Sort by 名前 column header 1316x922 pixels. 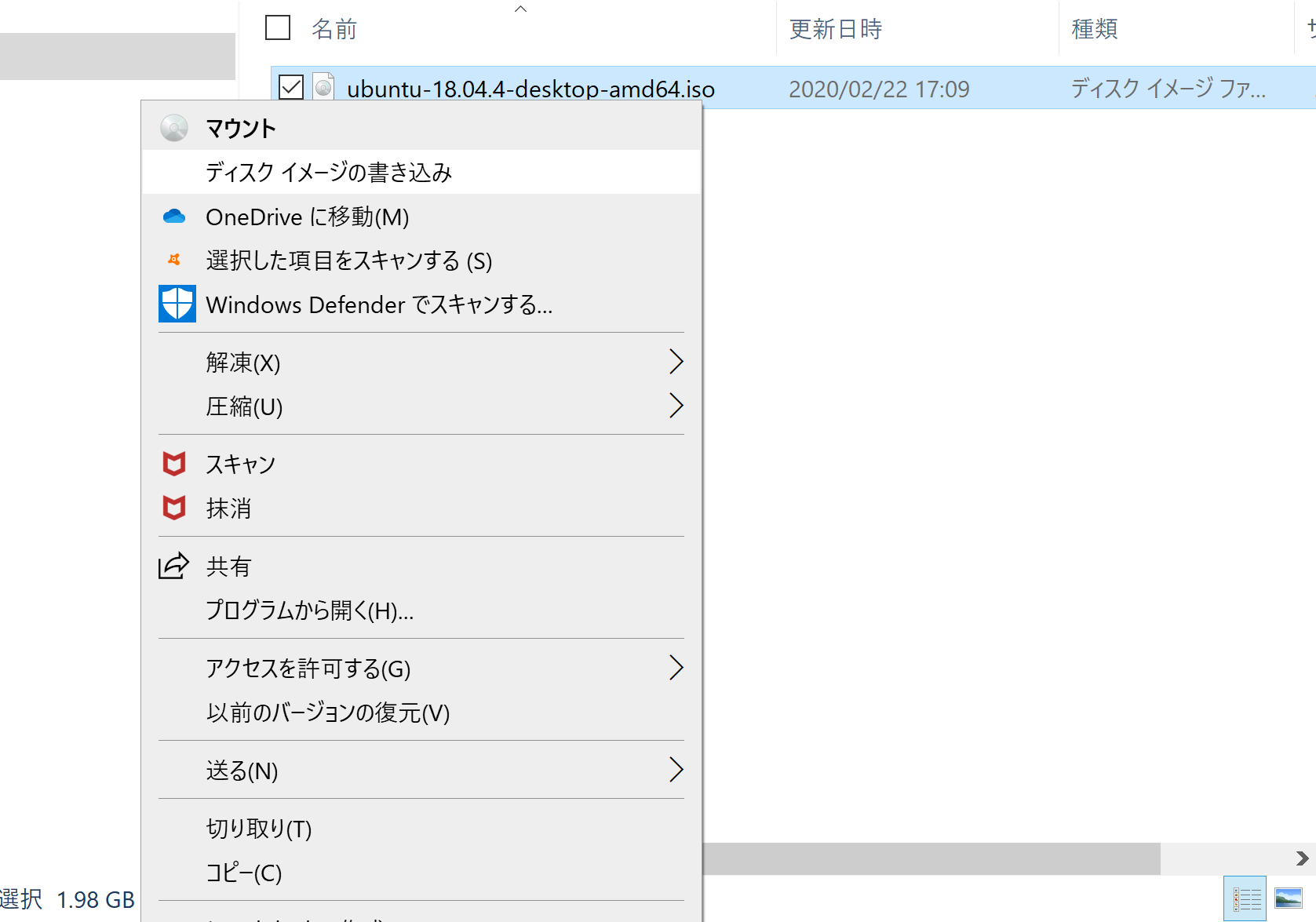point(334,29)
